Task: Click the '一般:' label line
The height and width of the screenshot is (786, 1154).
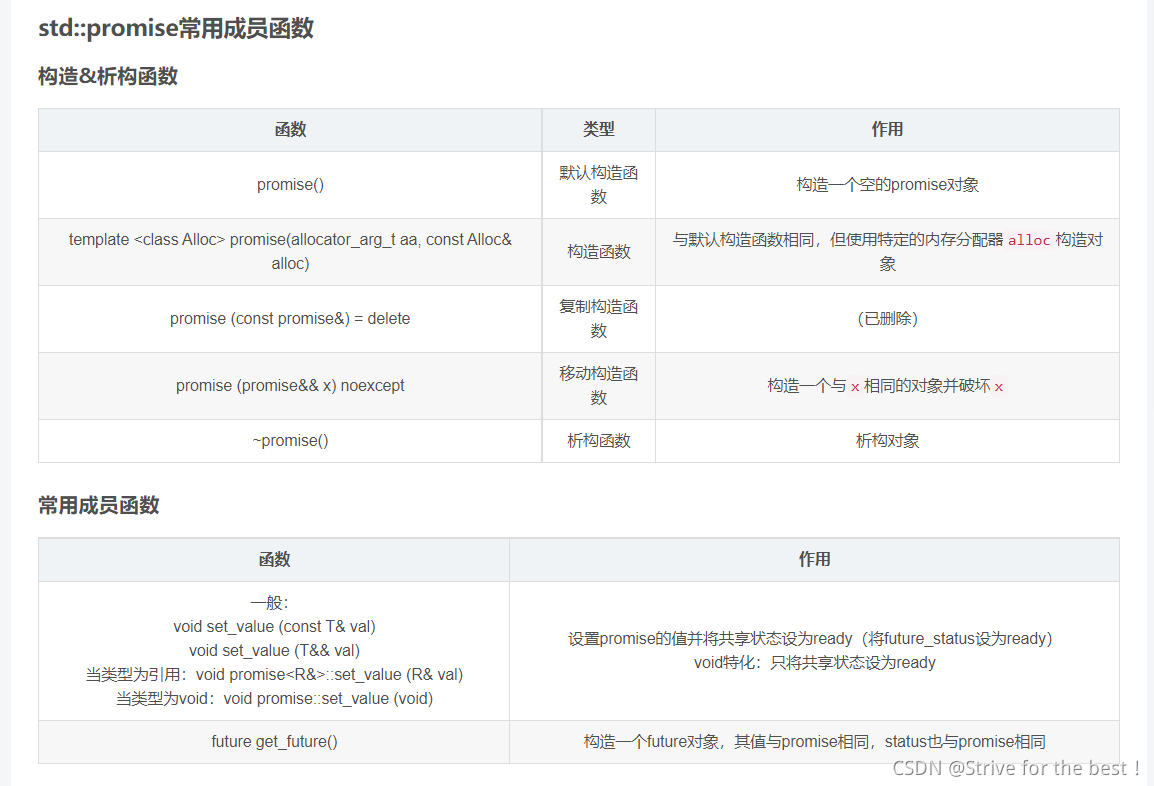Action: click(269, 603)
